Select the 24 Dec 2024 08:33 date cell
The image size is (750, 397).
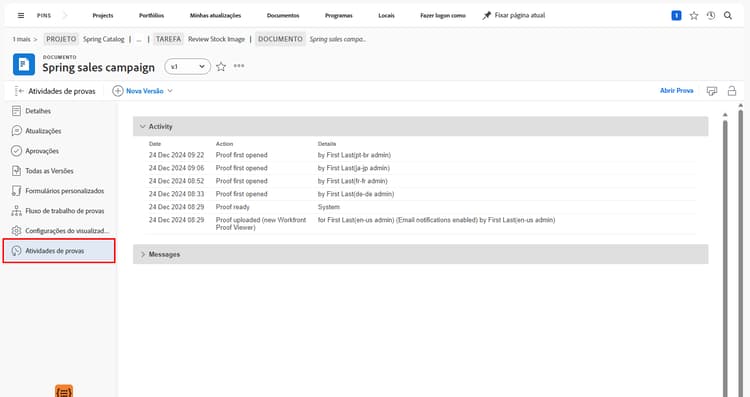[x=176, y=194]
